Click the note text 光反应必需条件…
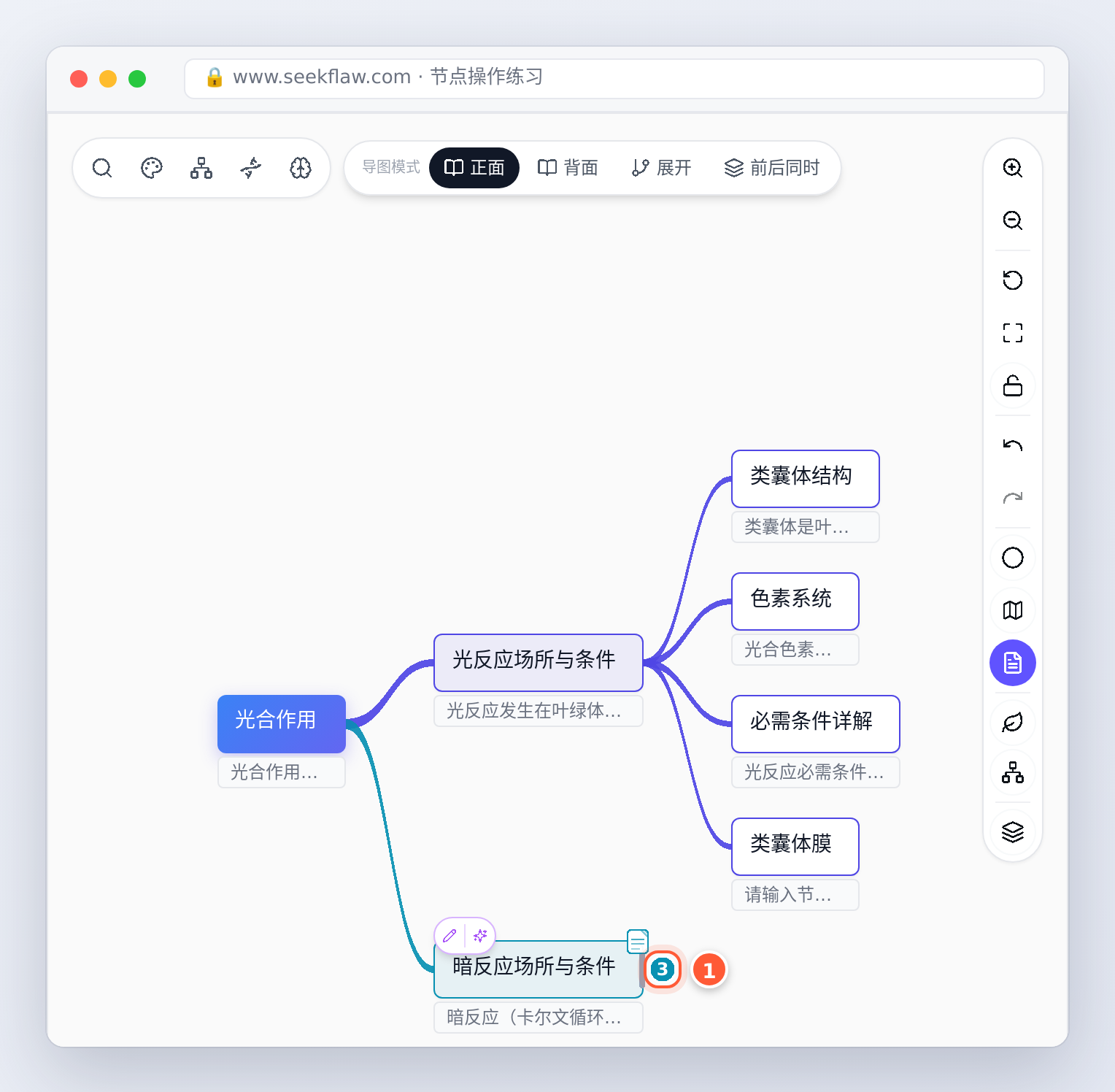 pos(816,772)
